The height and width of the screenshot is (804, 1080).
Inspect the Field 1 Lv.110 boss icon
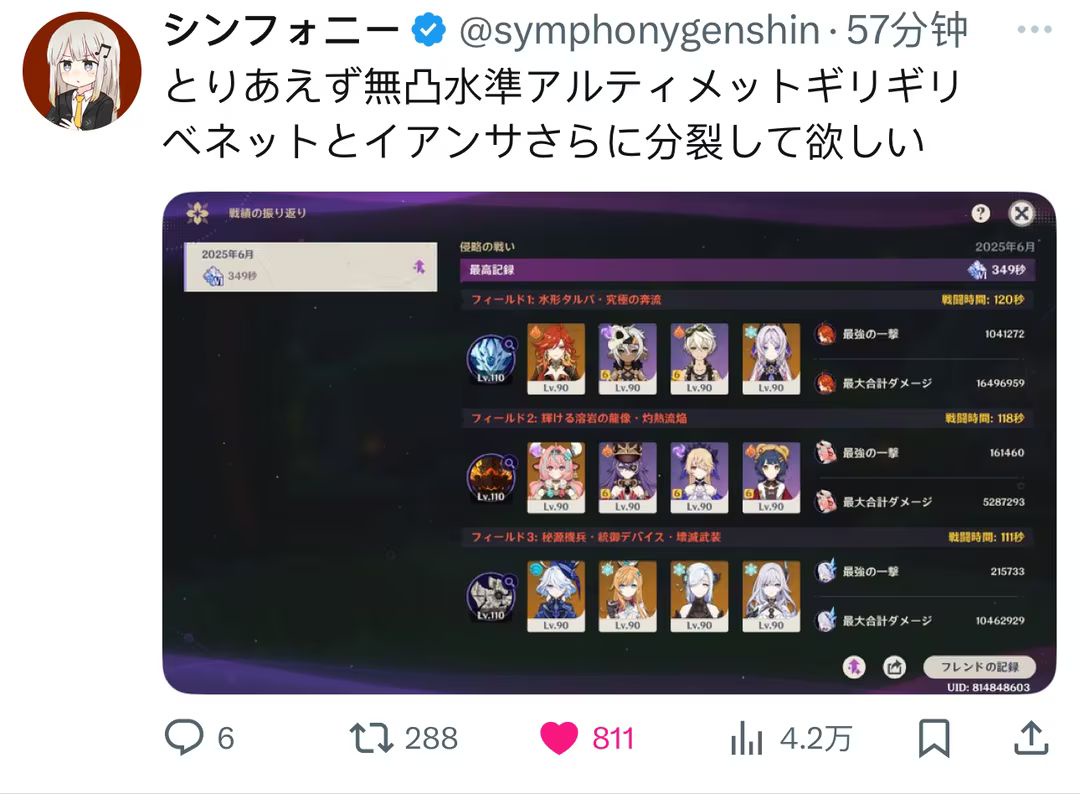491,359
